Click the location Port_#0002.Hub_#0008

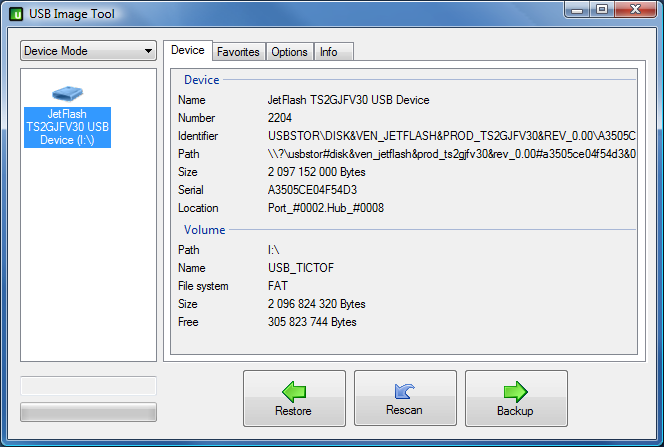click(x=326, y=208)
